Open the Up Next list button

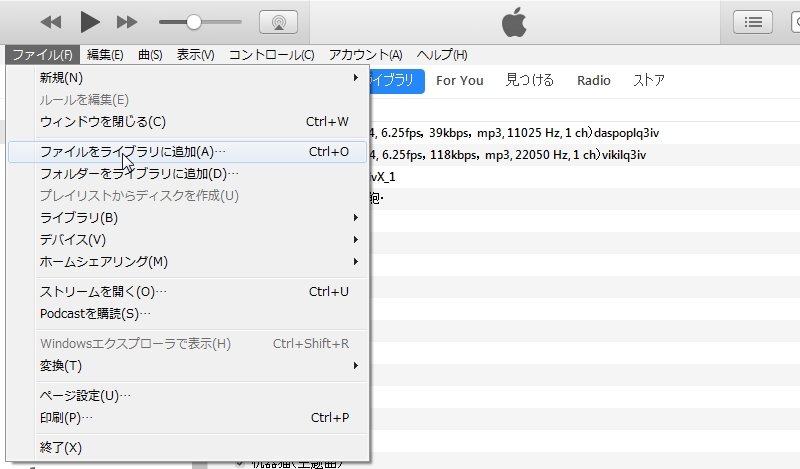pos(753,22)
